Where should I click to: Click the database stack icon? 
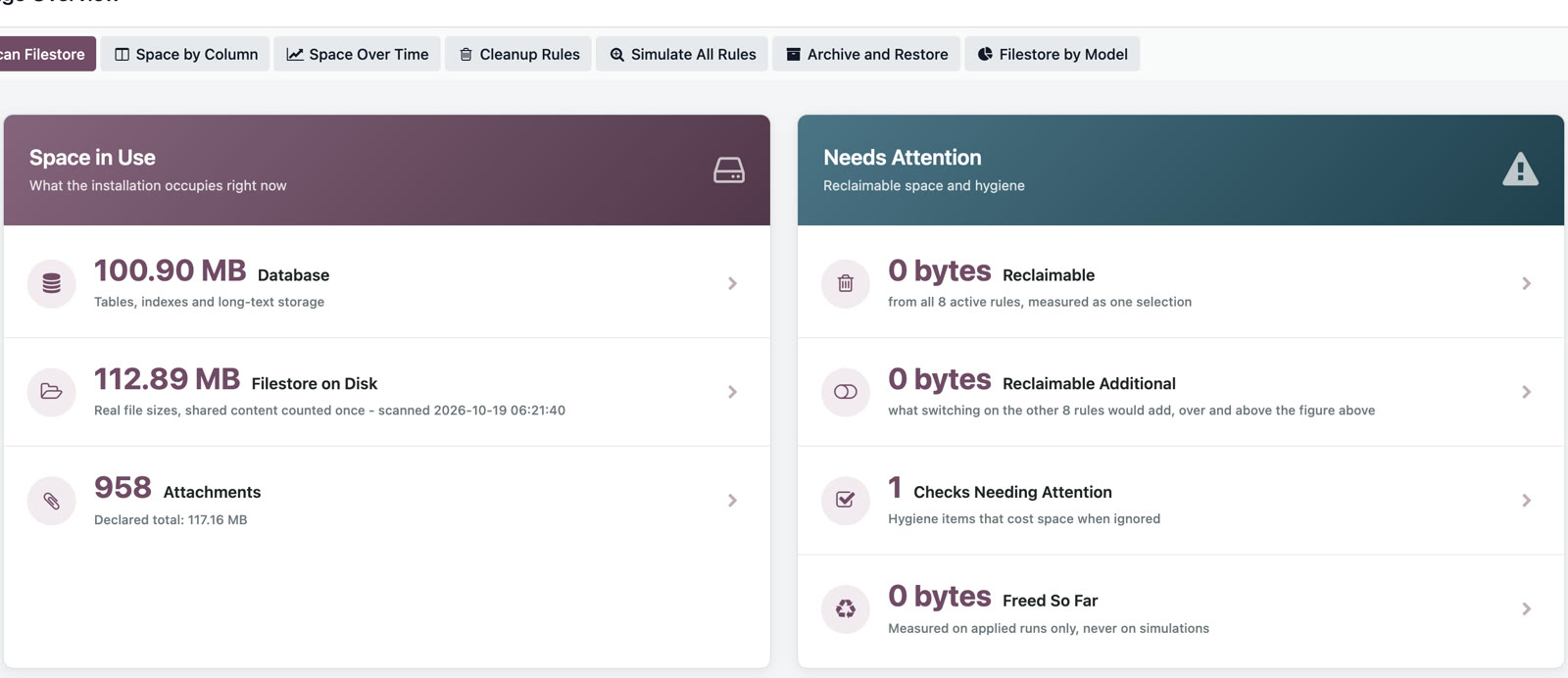(52, 283)
